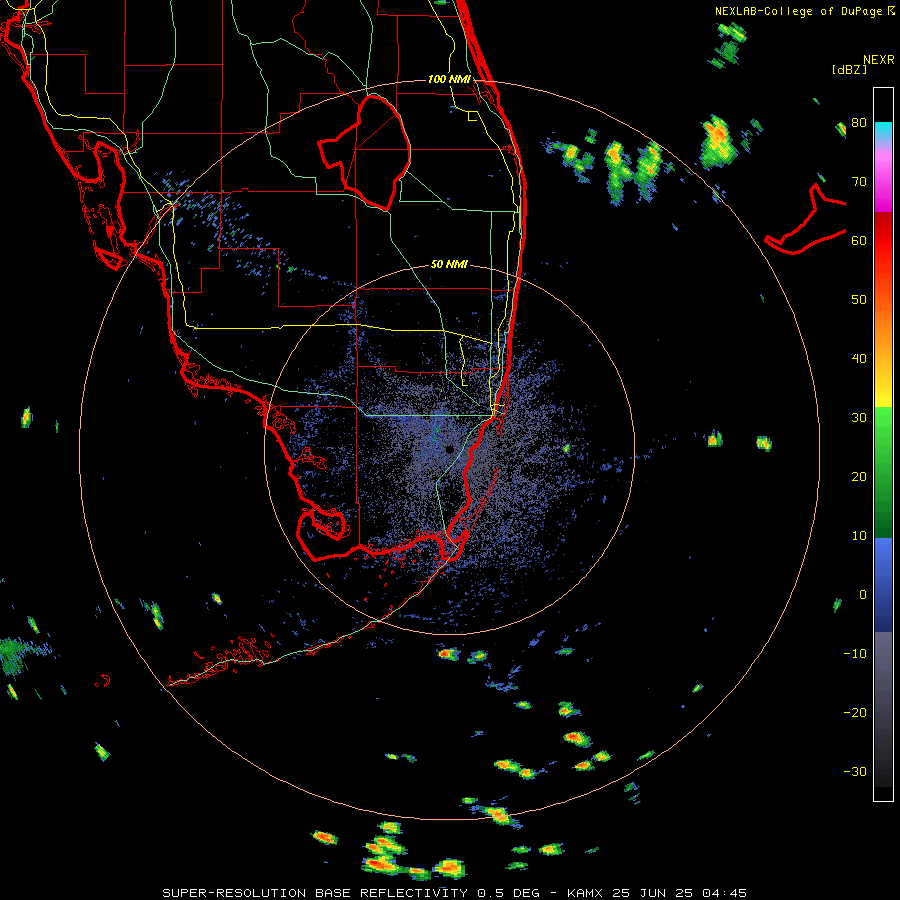This screenshot has height=900, width=900.
Task: Click the NEXR label above the color scale
Action: (x=879, y=60)
